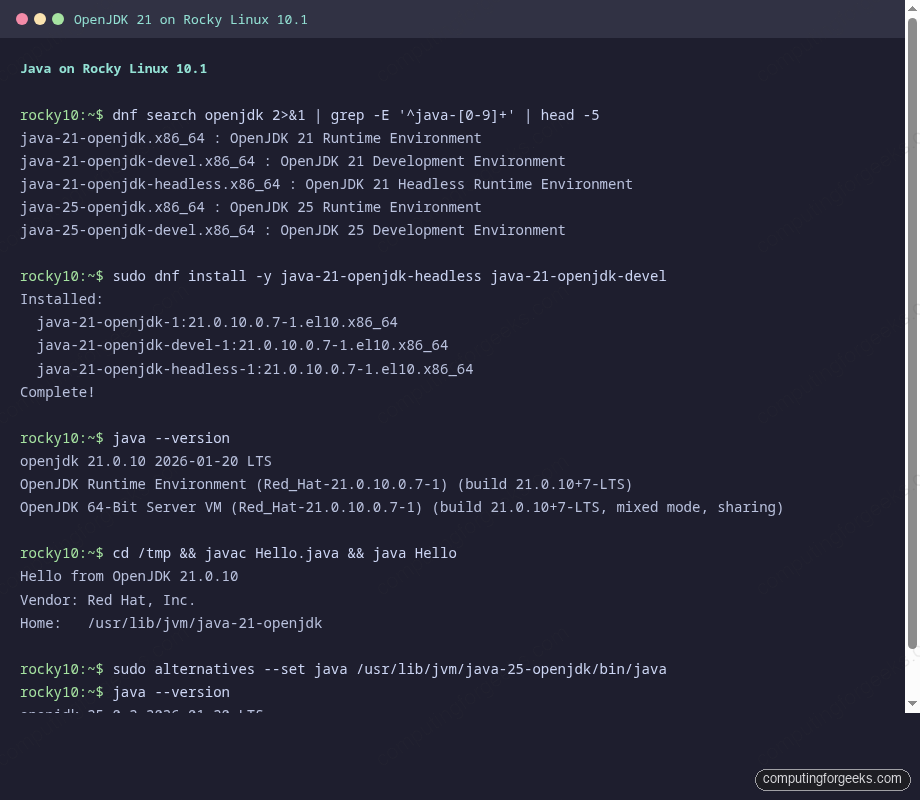Click the window title 'OpenJDK 21 on Rocky Linux 10.1'

pyautogui.click(x=191, y=19)
